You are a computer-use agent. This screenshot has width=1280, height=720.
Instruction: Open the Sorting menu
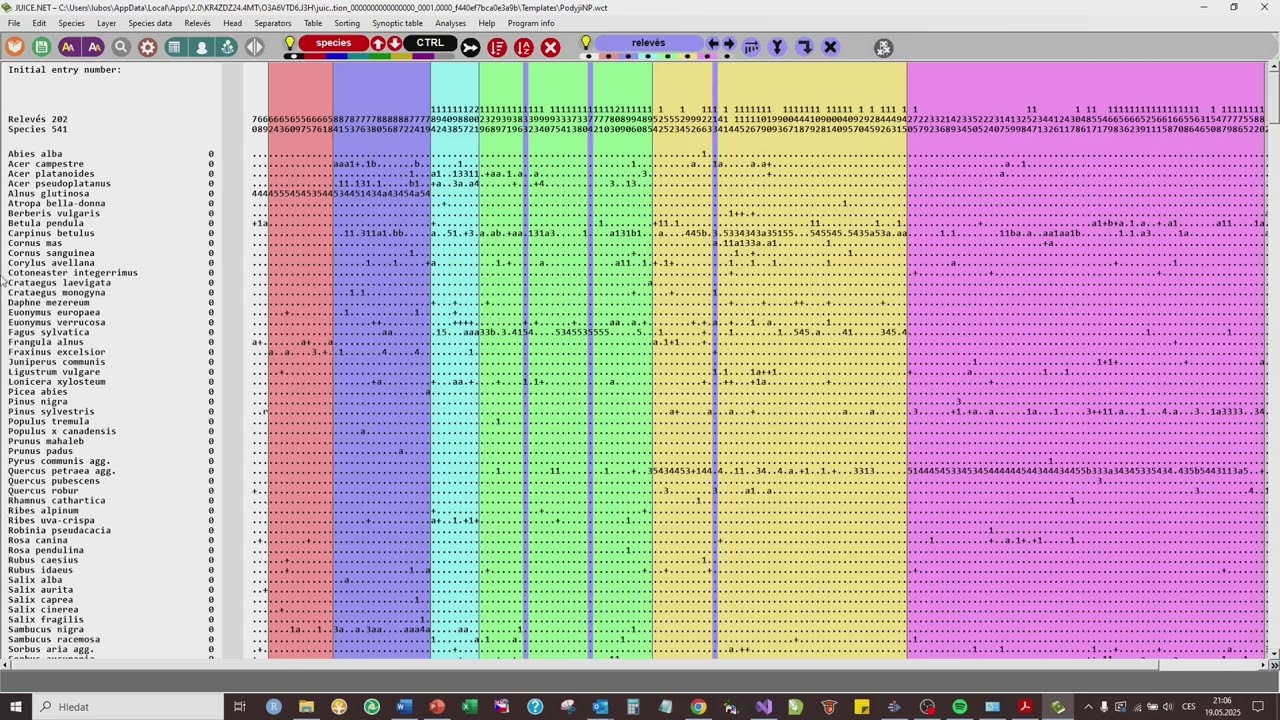pyautogui.click(x=347, y=23)
